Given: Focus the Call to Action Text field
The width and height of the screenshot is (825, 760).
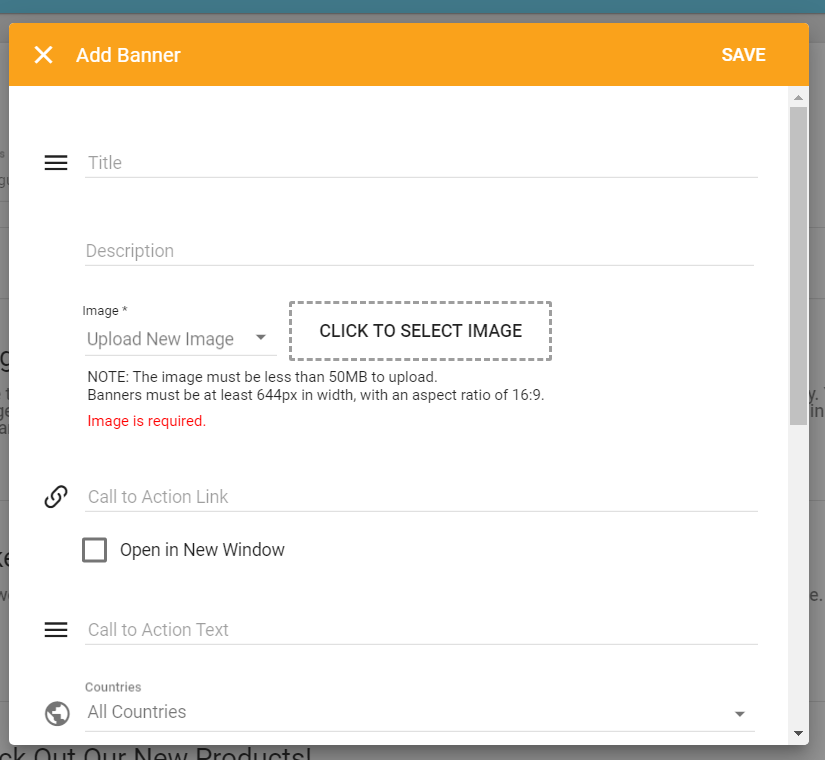Looking at the screenshot, I should [x=420, y=630].
